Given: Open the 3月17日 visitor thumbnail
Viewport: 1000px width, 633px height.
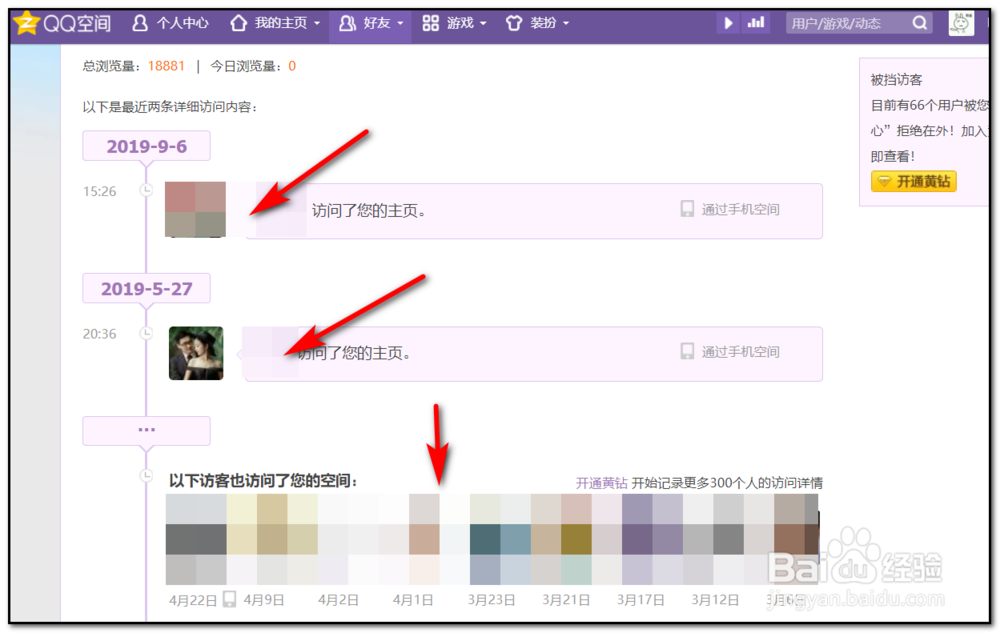Looking at the screenshot, I should 643,539.
